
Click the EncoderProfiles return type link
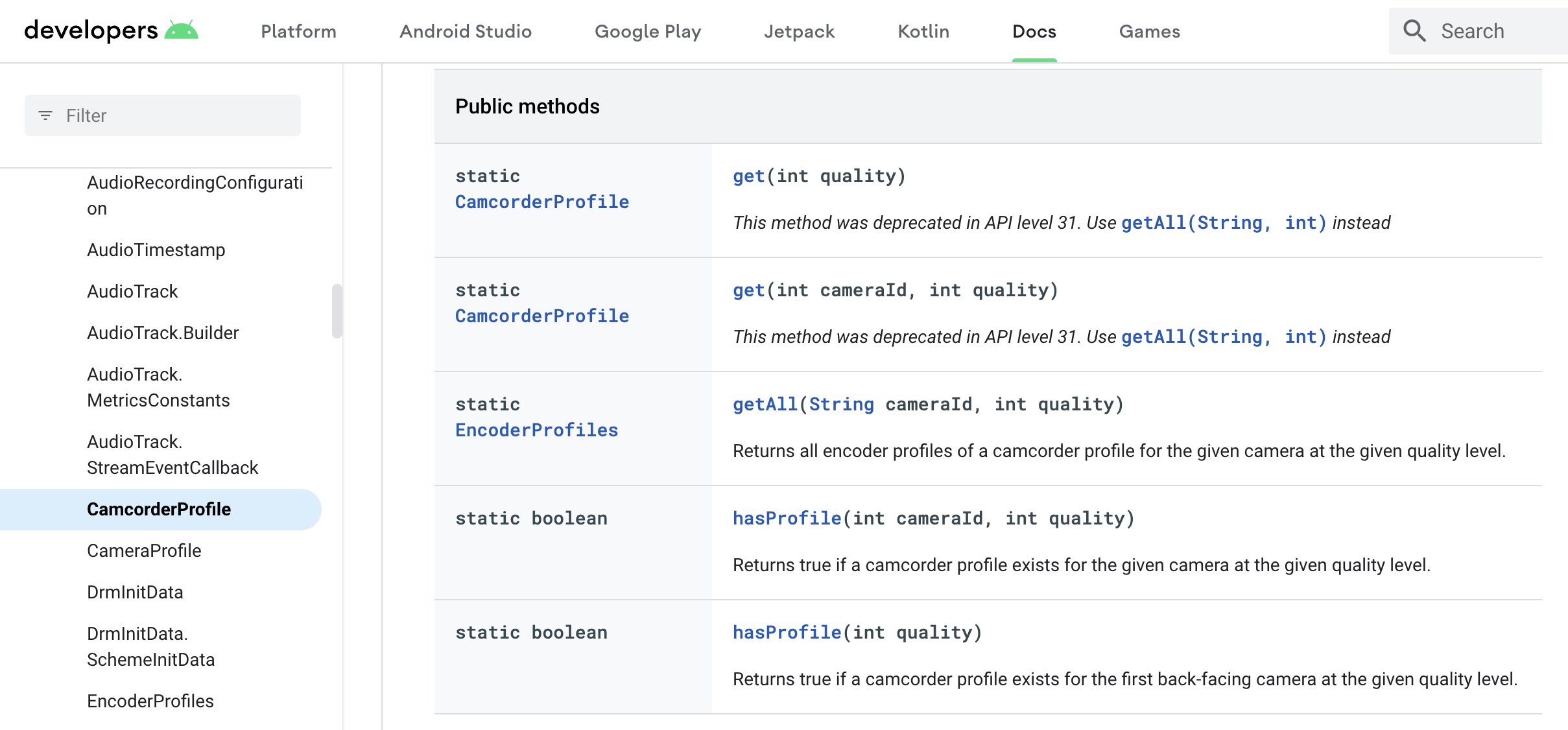[x=536, y=429]
